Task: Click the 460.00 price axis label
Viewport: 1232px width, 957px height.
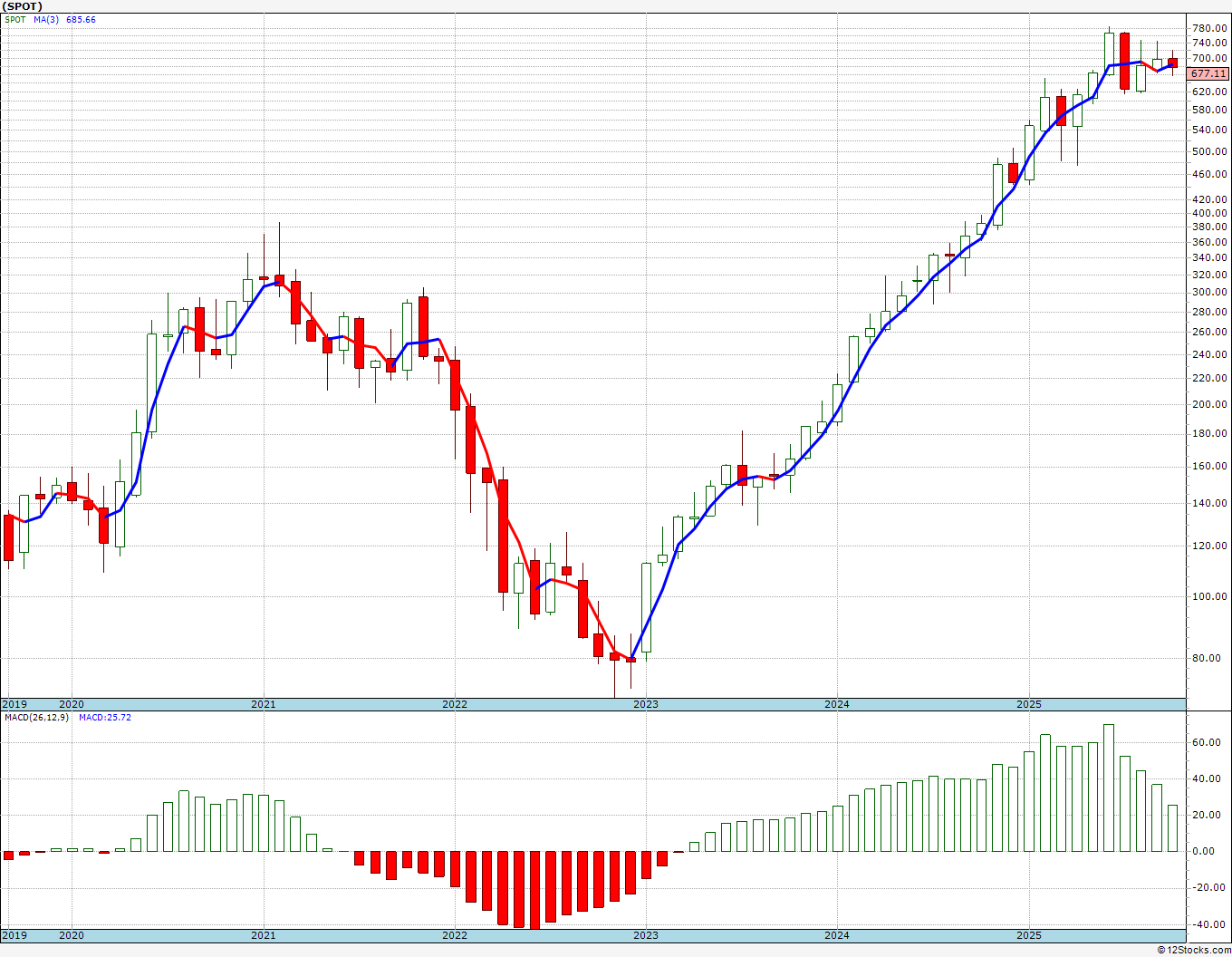Action: click(x=1209, y=173)
